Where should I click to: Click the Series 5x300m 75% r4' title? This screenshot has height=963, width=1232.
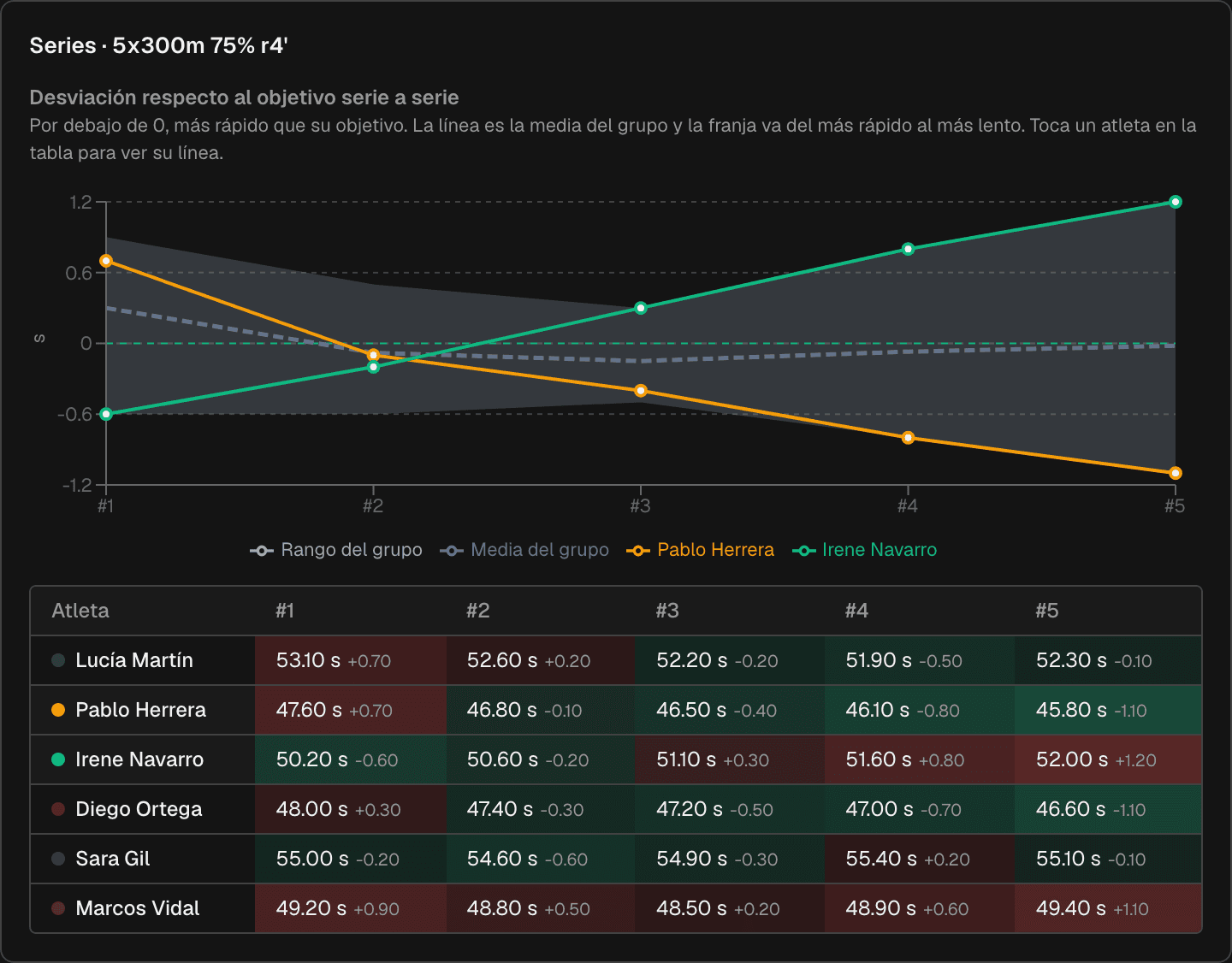pos(159,45)
